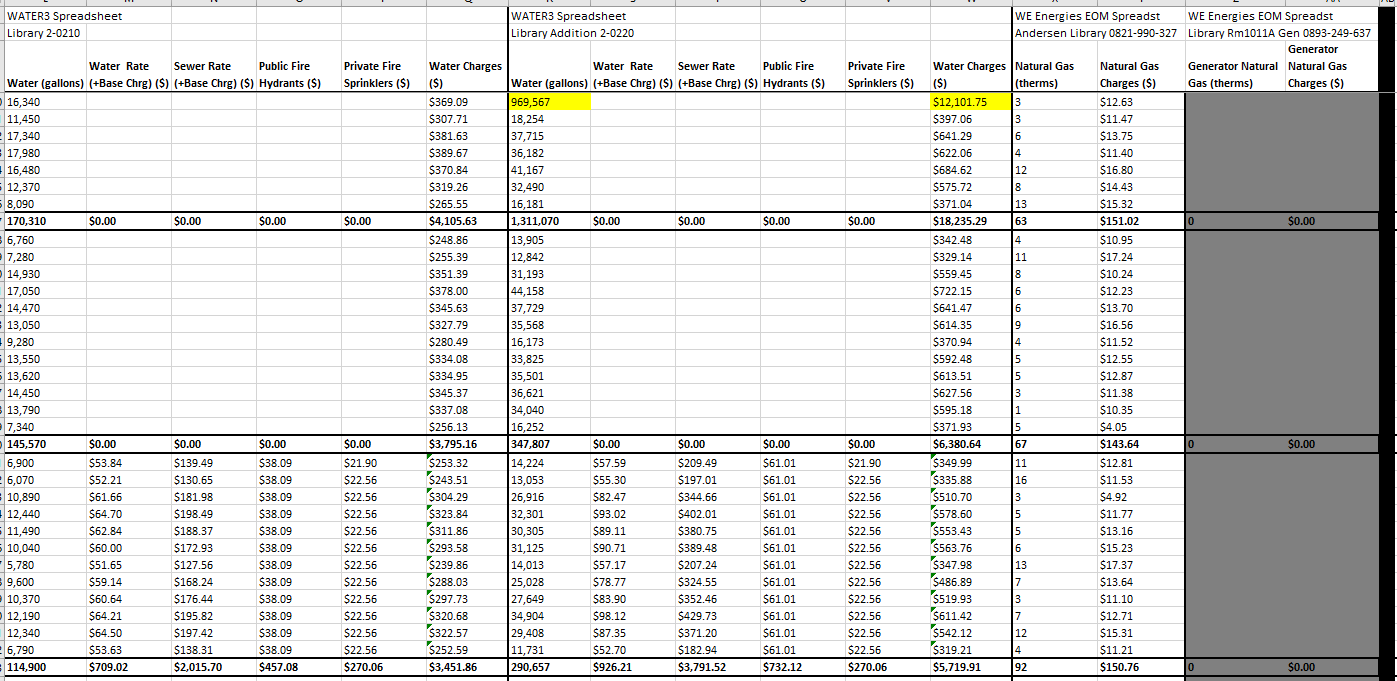Click the sewer rate cell $181.98
Viewport: 1397px width, 681px height.
[213, 497]
